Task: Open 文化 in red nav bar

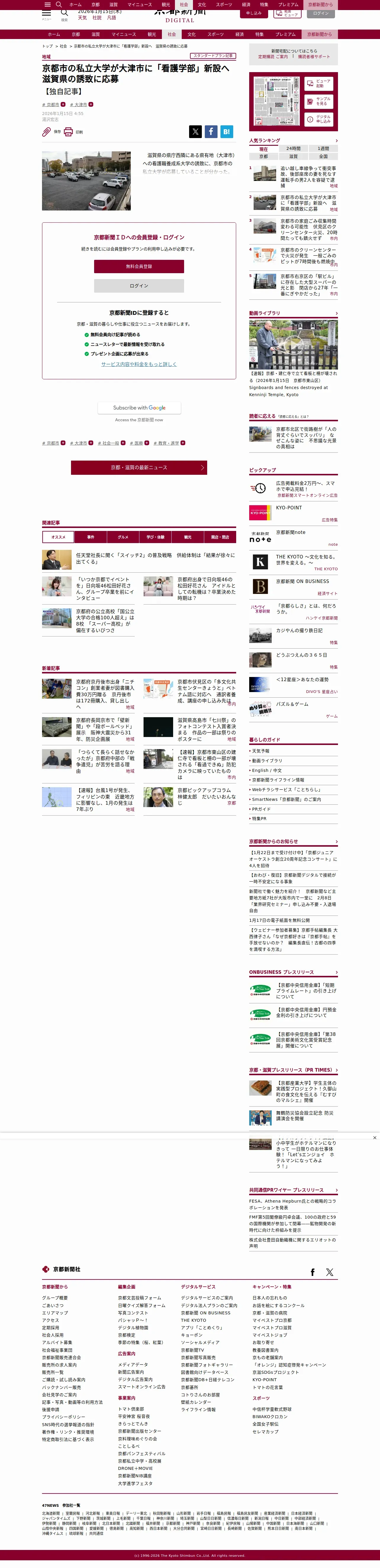Action: point(191,34)
